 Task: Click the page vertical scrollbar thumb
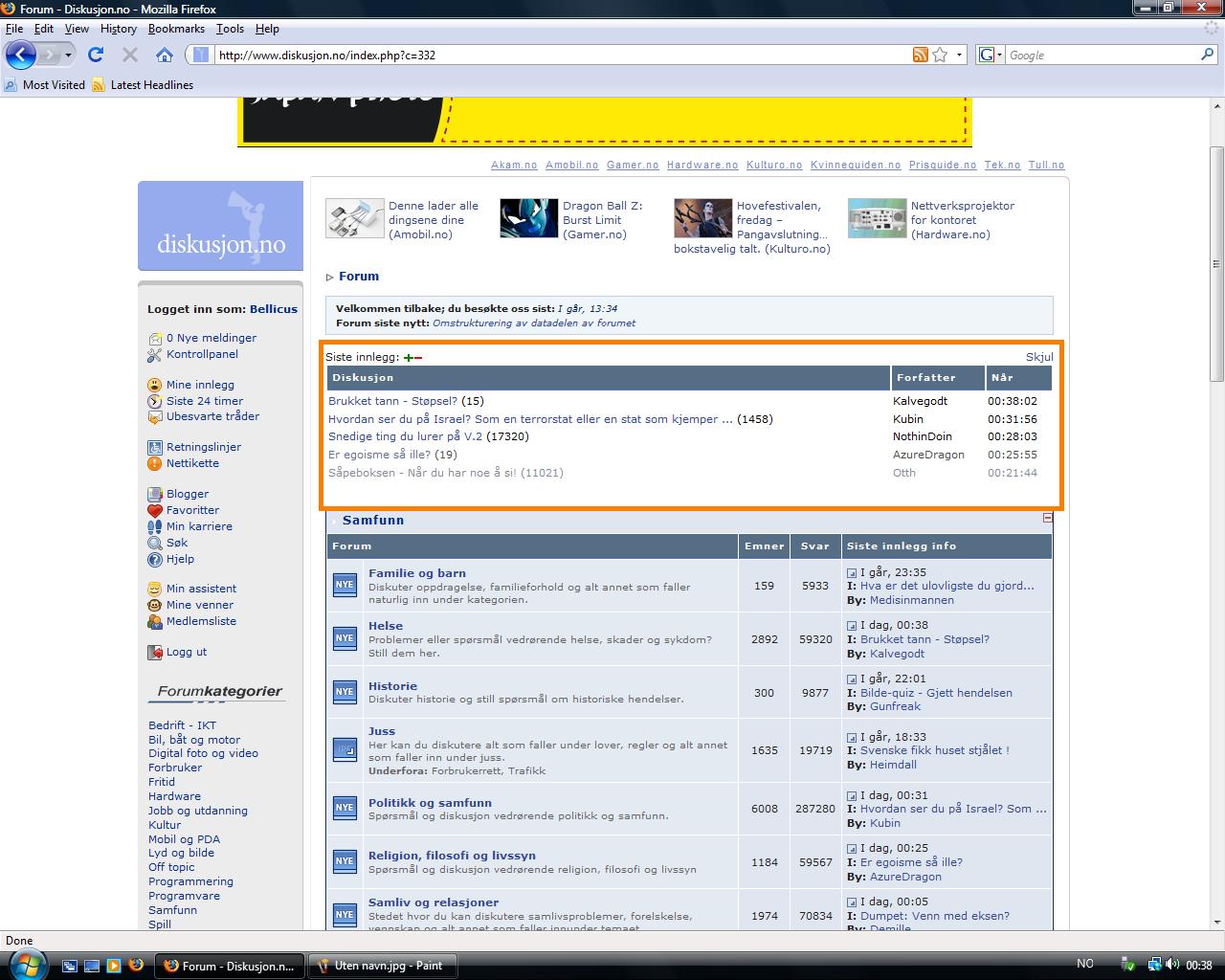(x=1216, y=264)
